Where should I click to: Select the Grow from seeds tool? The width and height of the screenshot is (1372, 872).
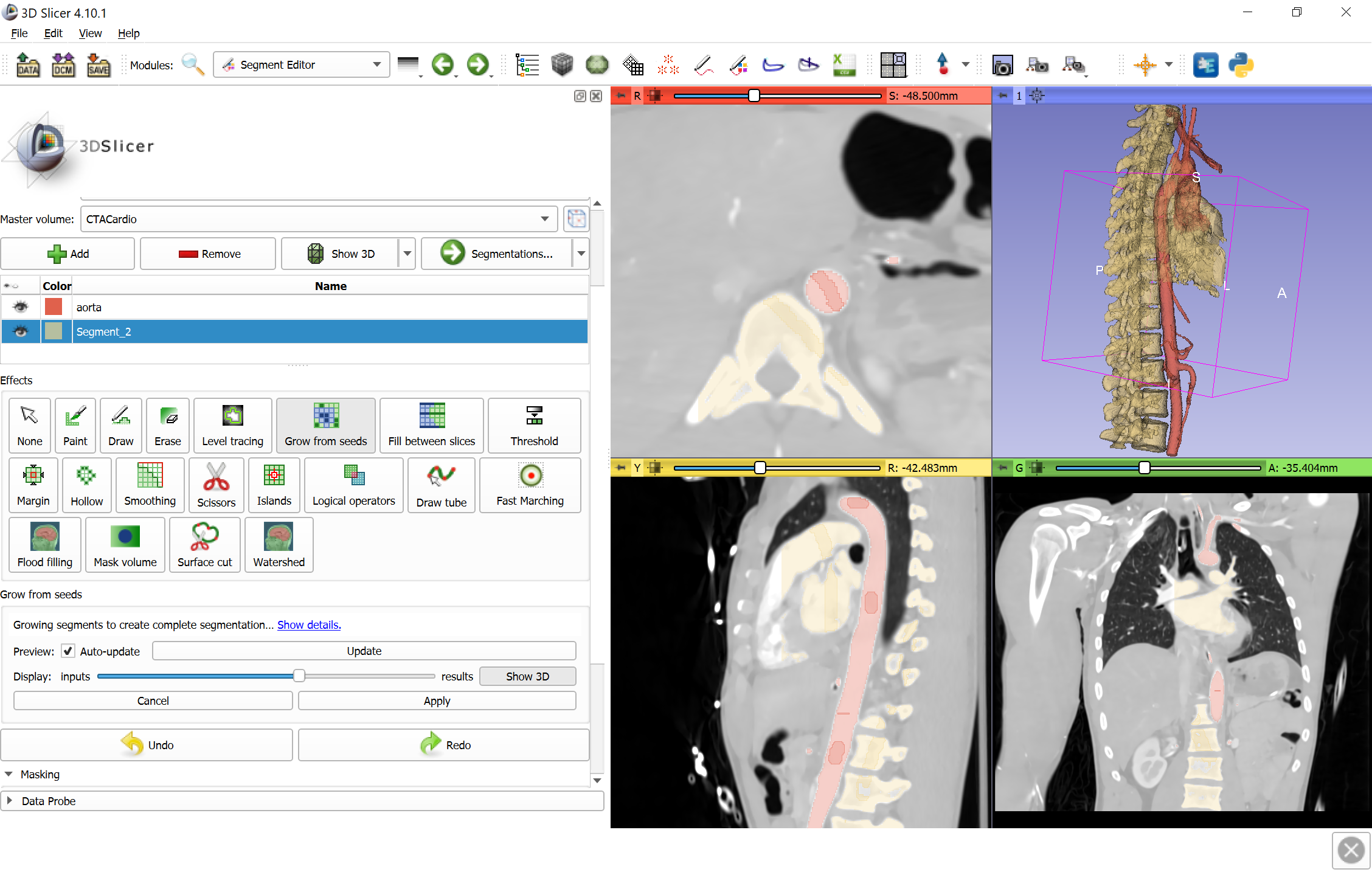click(x=325, y=422)
